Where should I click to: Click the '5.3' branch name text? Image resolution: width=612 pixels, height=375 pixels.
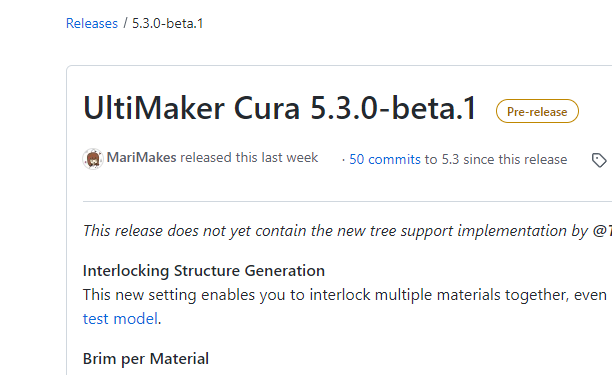(x=450, y=160)
